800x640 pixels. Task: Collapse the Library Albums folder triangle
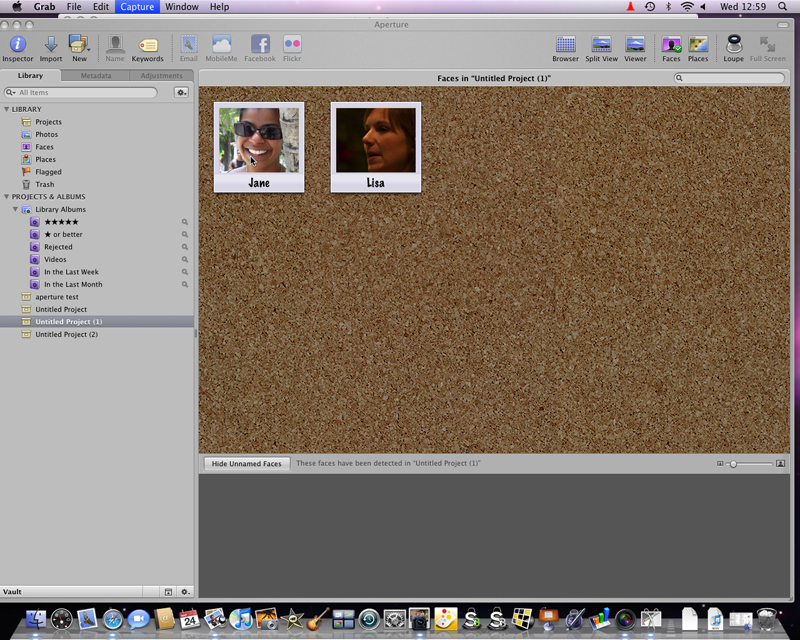(15, 209)
